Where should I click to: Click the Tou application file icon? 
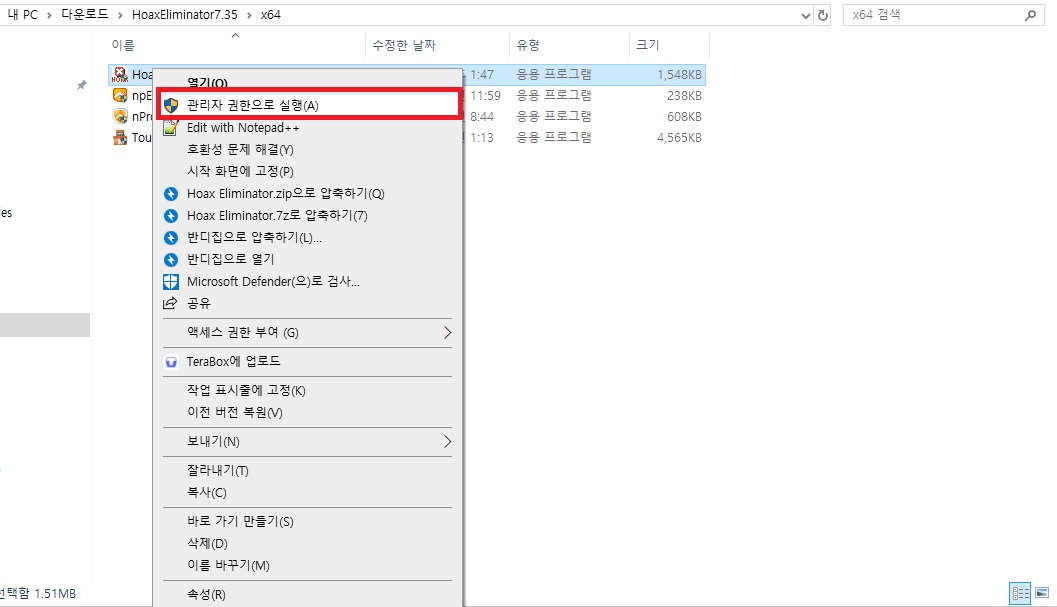[x=120, y=138]
